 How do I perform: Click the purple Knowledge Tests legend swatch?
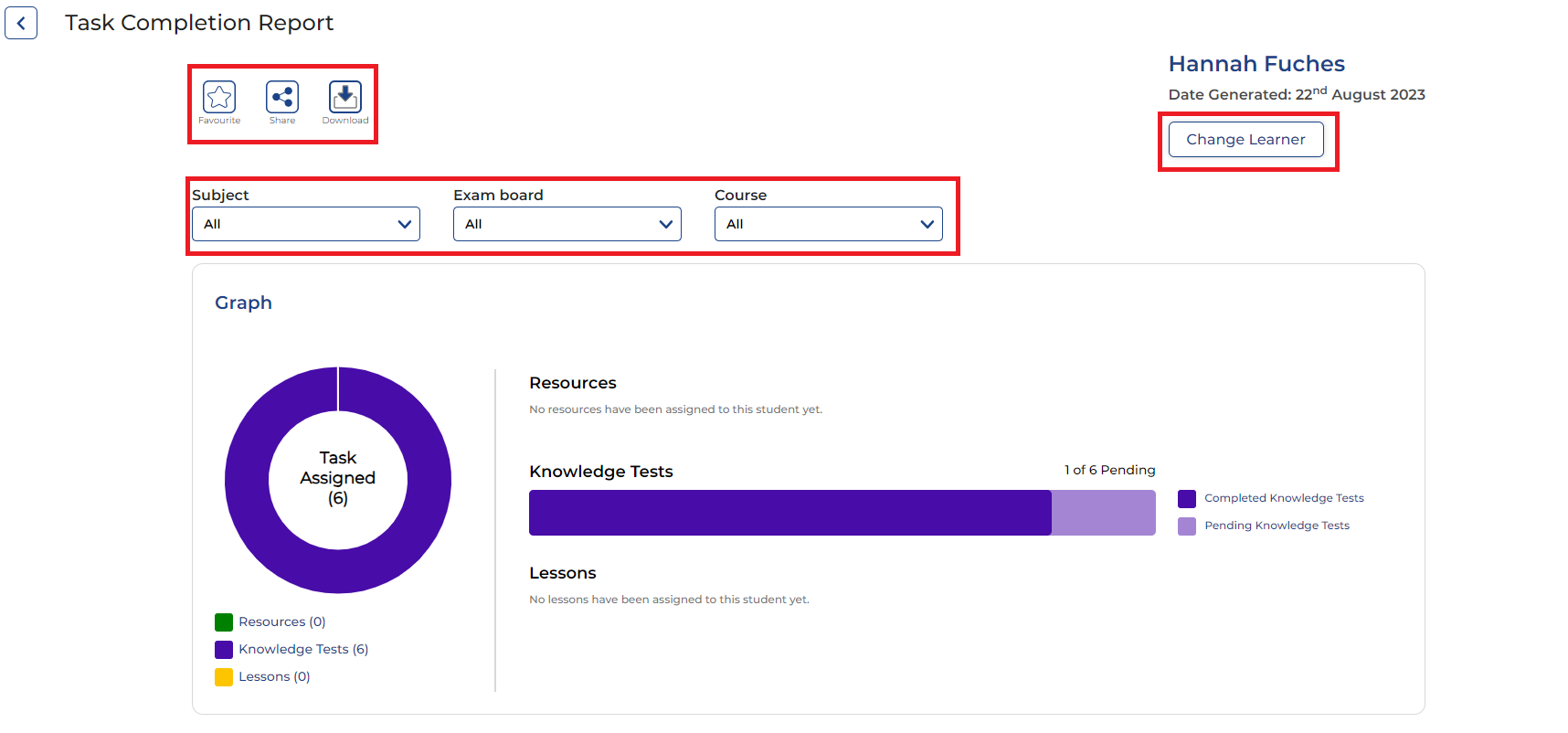224,650
